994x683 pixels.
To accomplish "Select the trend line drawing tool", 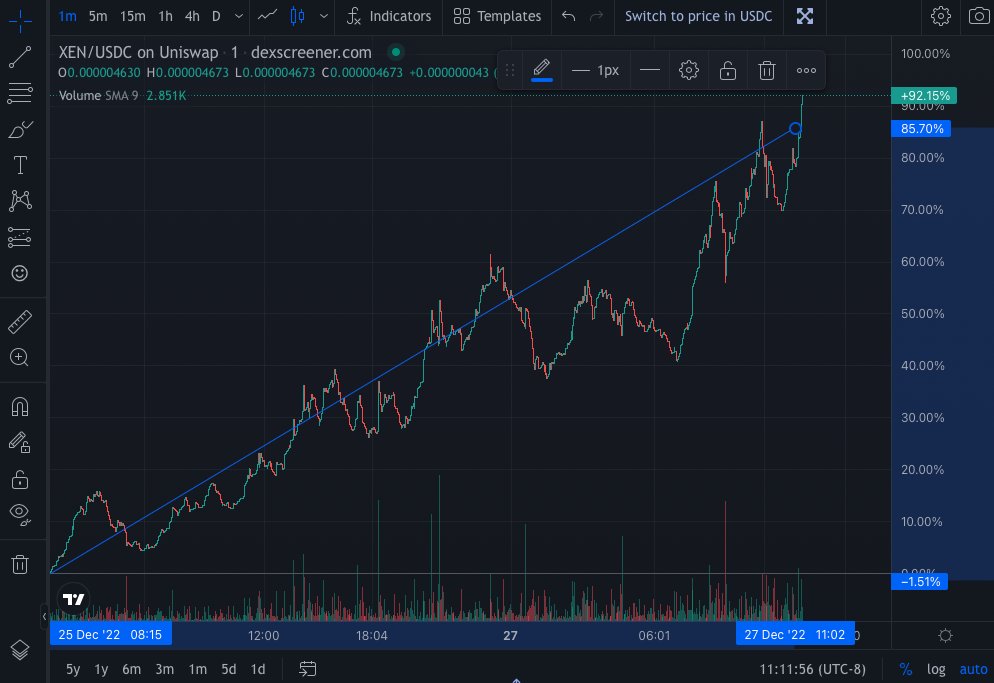I will point(20,57).
